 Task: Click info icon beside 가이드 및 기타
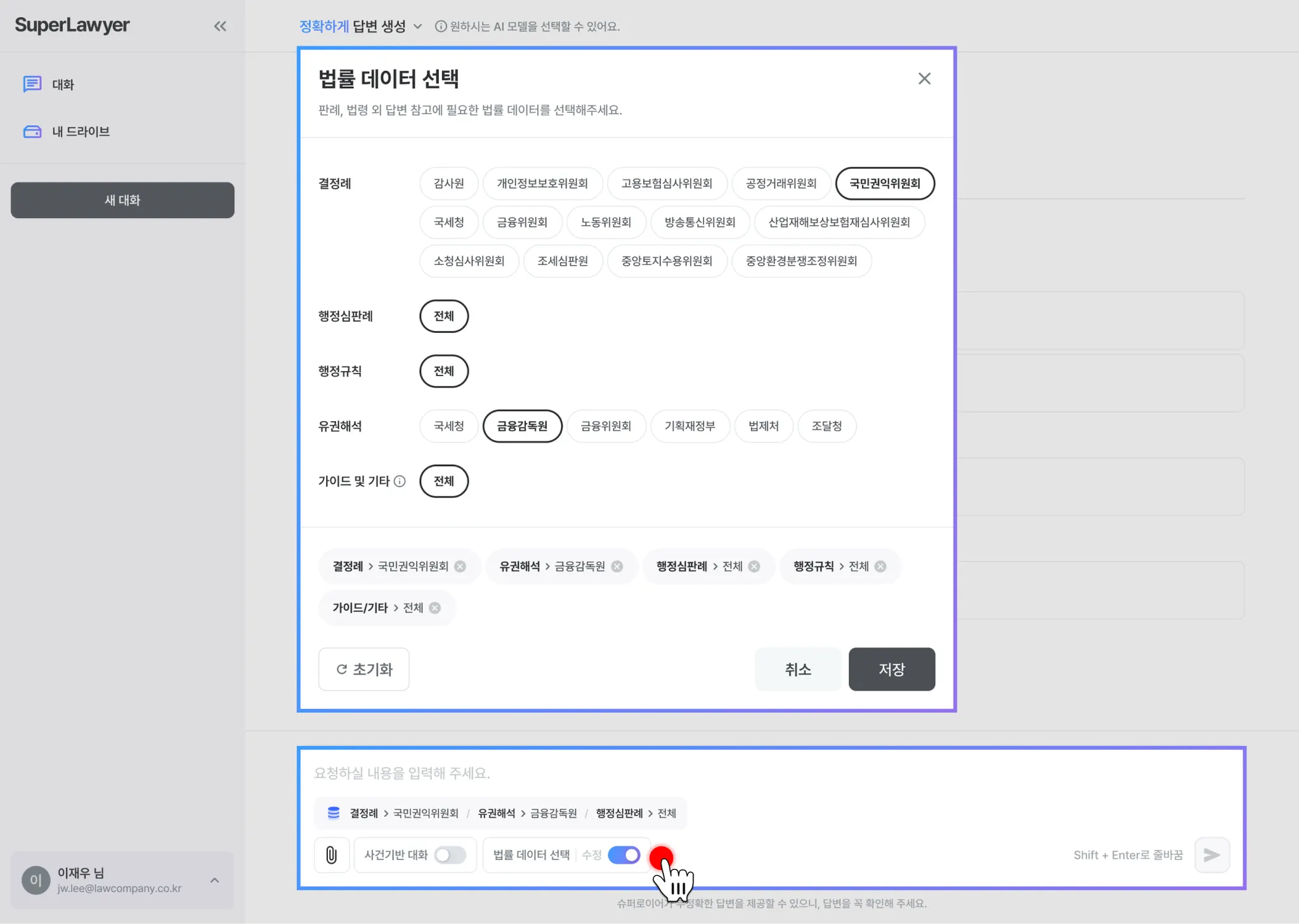[400, 481]
